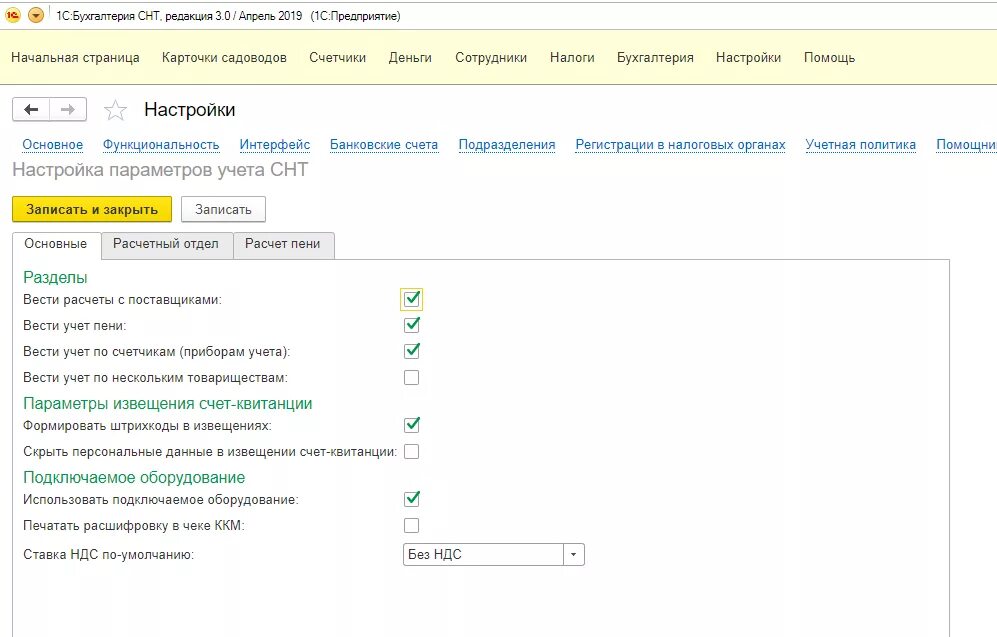The image size is (997, 637).
Task: Enable Печатать расшифровку в чеке ККМ
Action: tap(412, 526)
